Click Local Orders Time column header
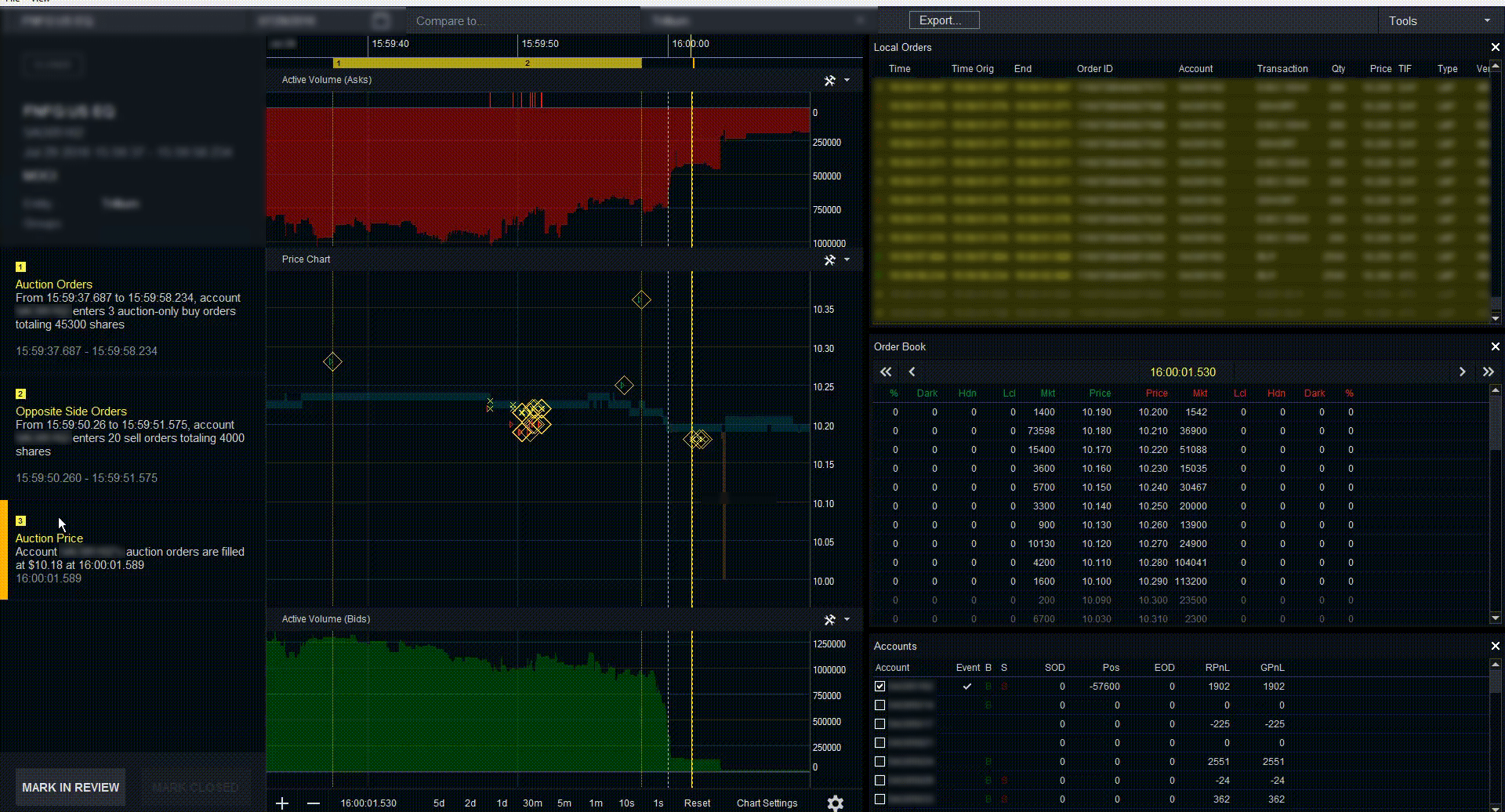Image resolution: width=1505 pixels, height=812 pixels. [x=899, y=69]
